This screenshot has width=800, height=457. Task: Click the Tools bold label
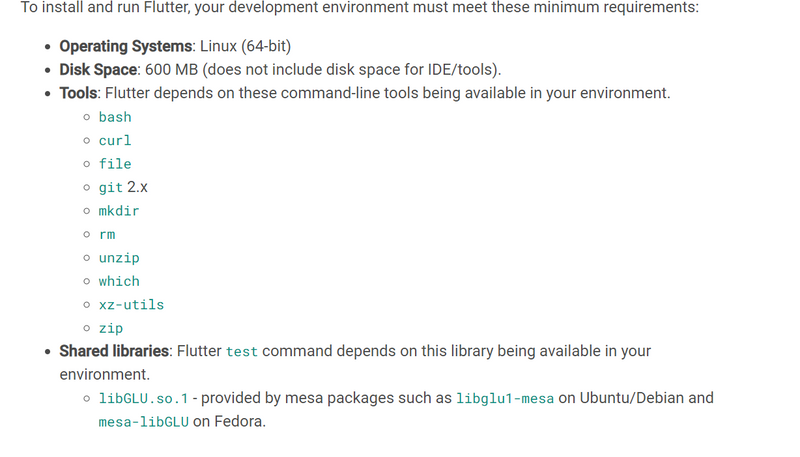[78, 93]
